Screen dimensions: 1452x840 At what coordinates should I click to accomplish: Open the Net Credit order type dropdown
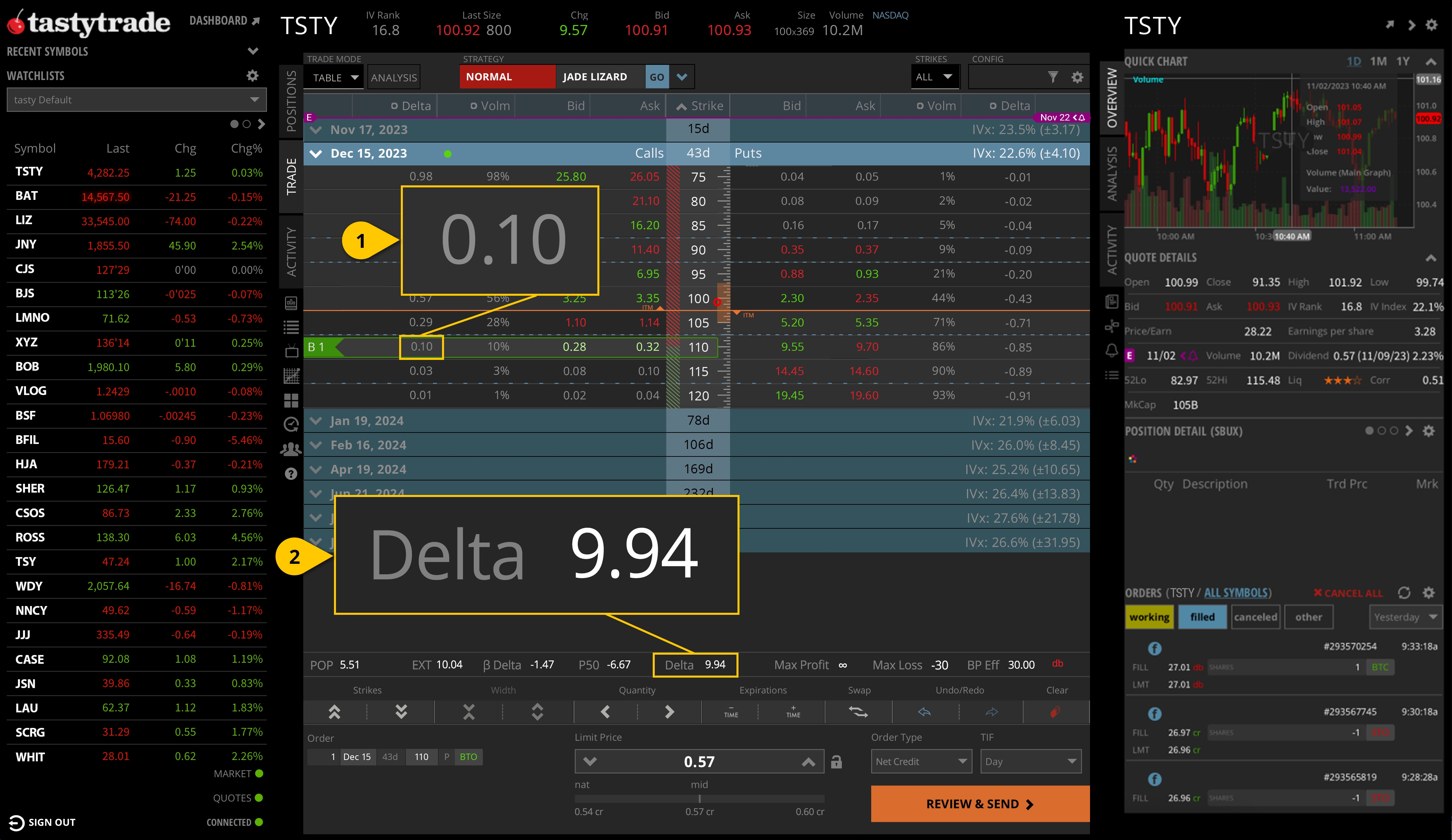(x=921, y=761)
